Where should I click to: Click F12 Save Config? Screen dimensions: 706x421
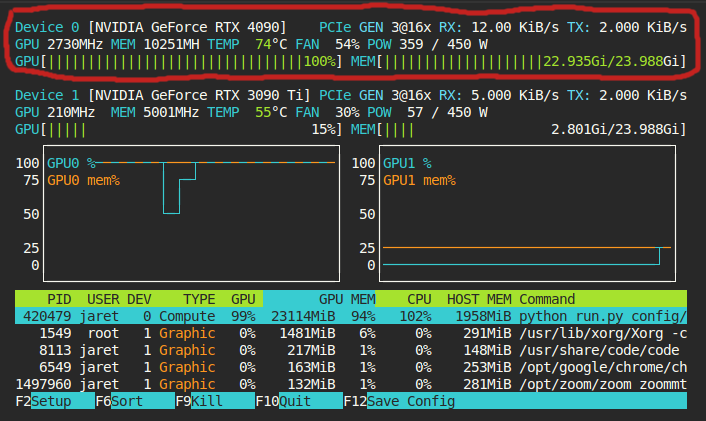pyautogui.click(x=515, y=401)
